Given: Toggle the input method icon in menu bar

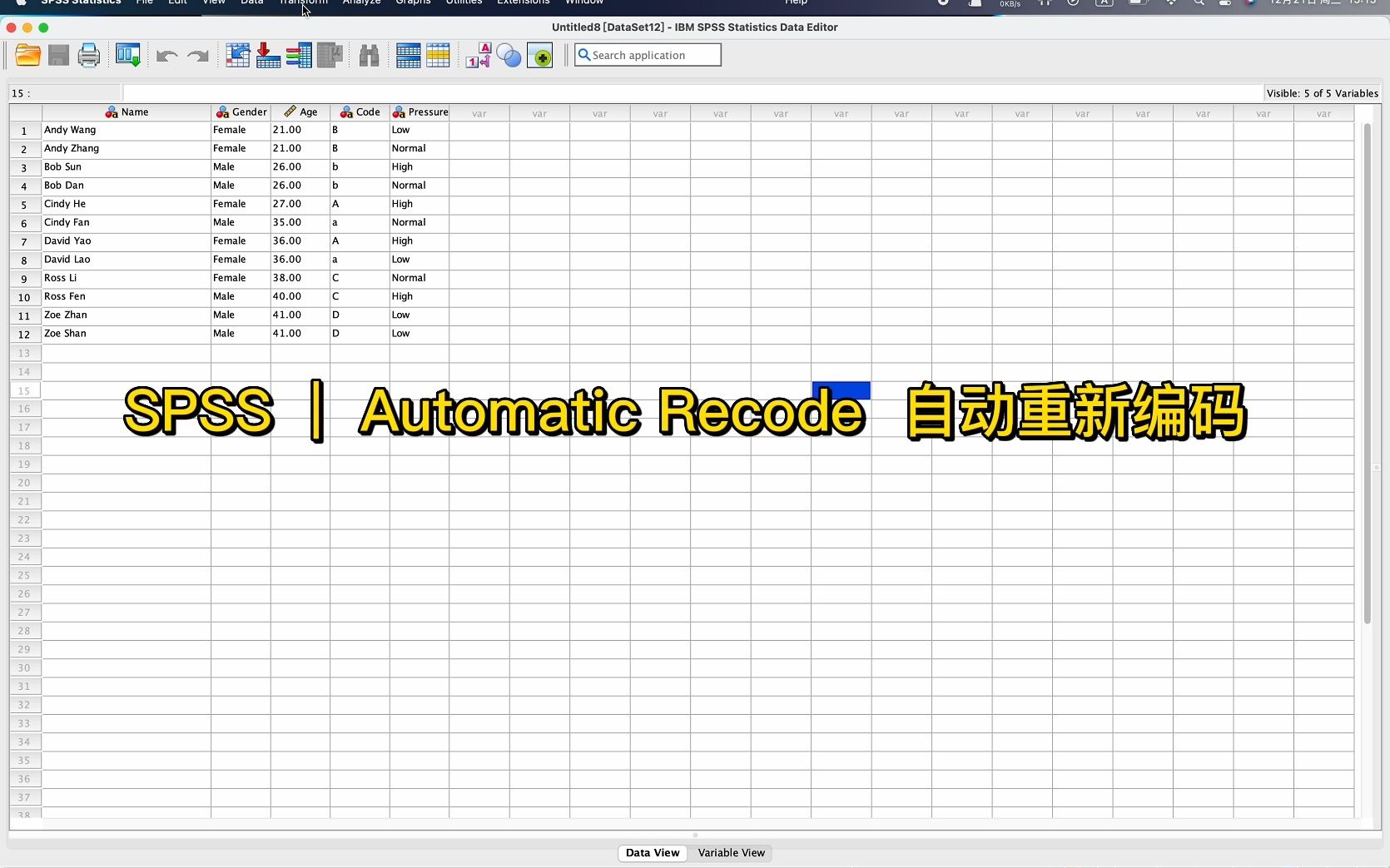Looking at the screenshot, I should (1105, 3).
